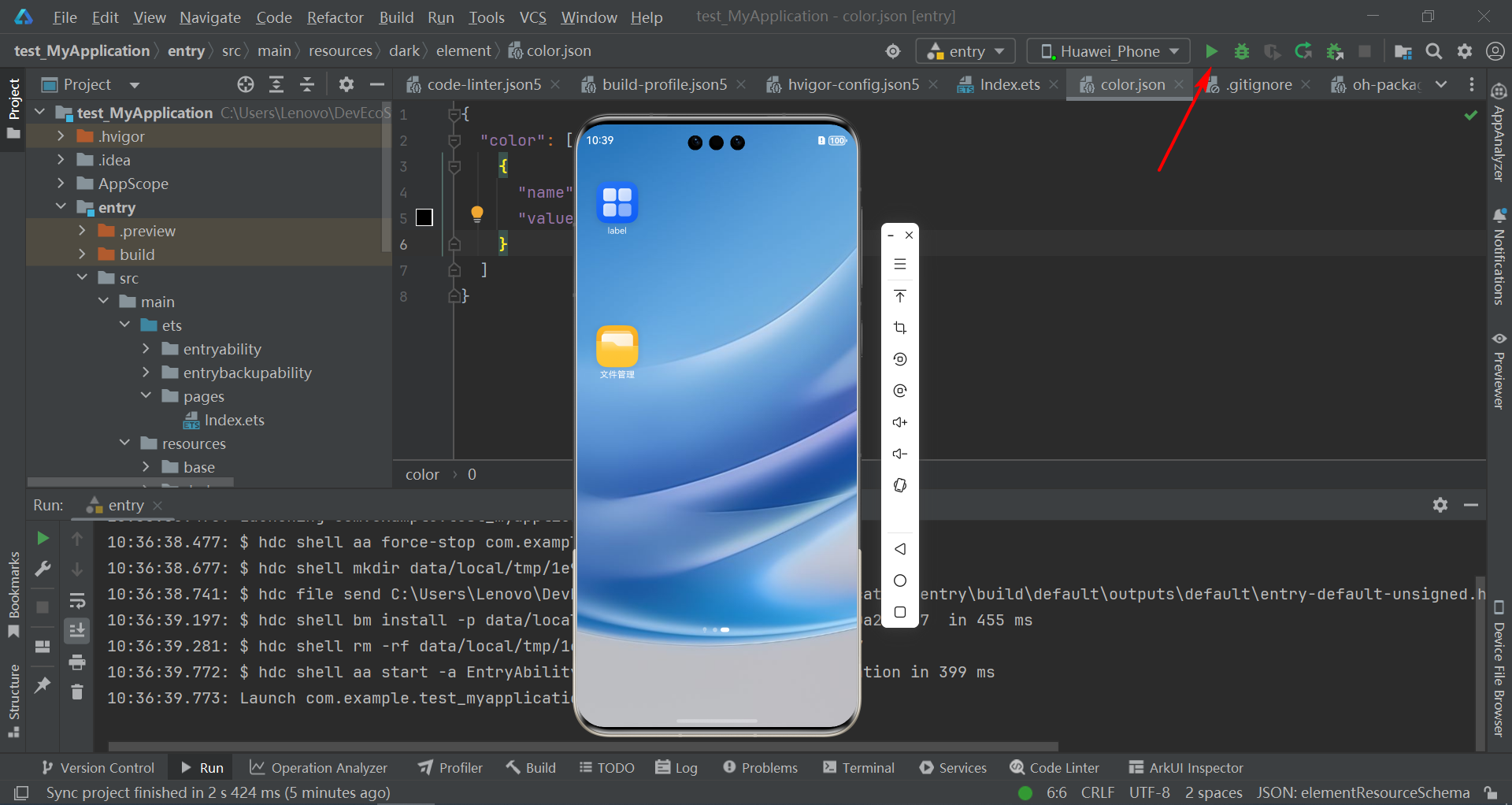
Task: Click the black color swatch in gutter
Action: tap(424, 217)
